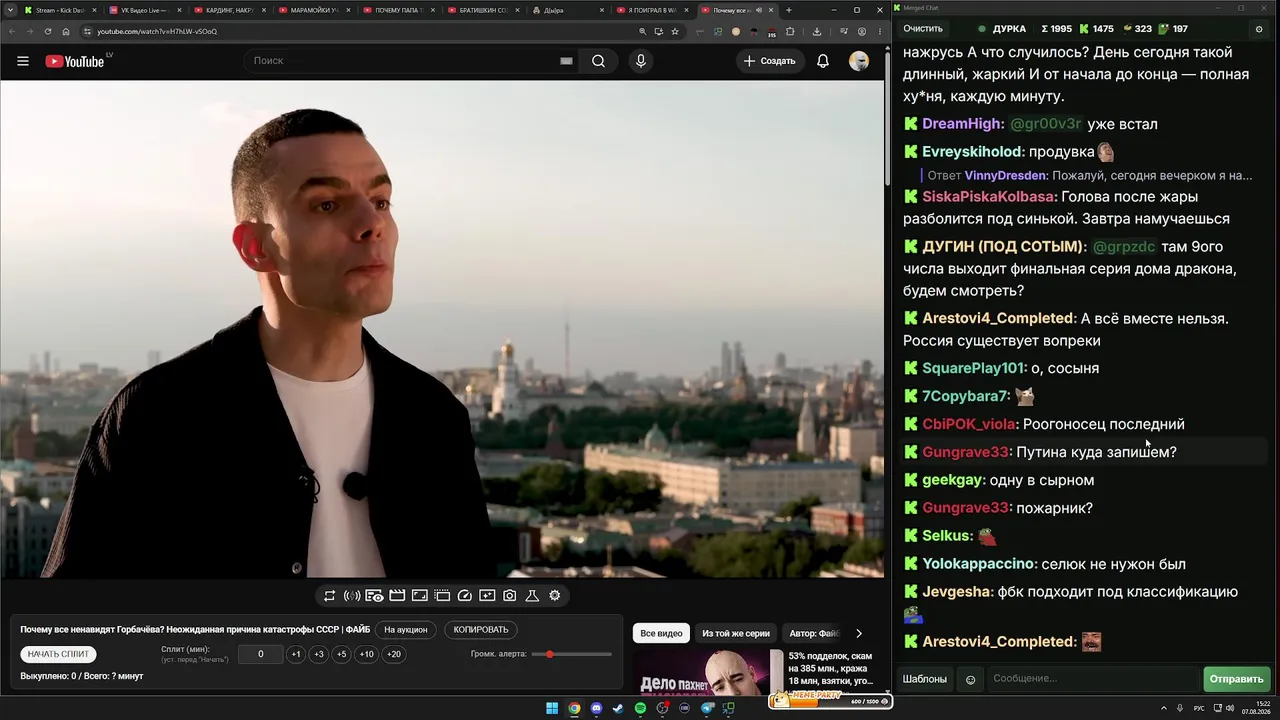1280x720 pixels.
Task: Add +10 minutes to the split
Action: pyautogui.click(x=367, y=654)
